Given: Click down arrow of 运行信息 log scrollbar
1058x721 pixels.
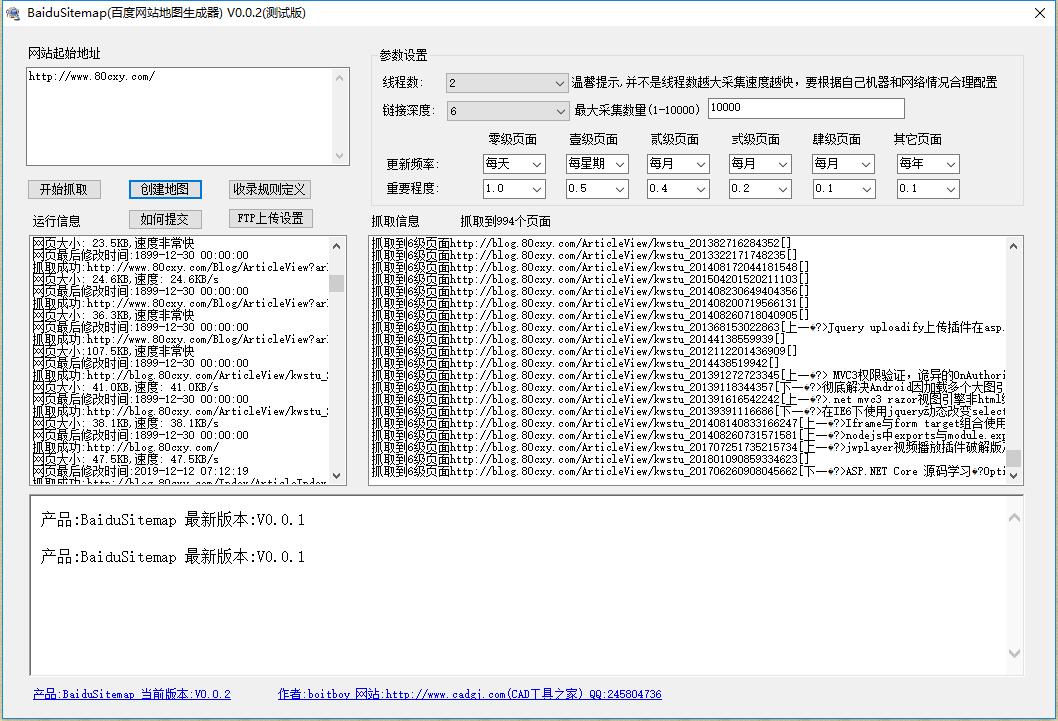Looking at the screenshot, I should click(337, 475).
